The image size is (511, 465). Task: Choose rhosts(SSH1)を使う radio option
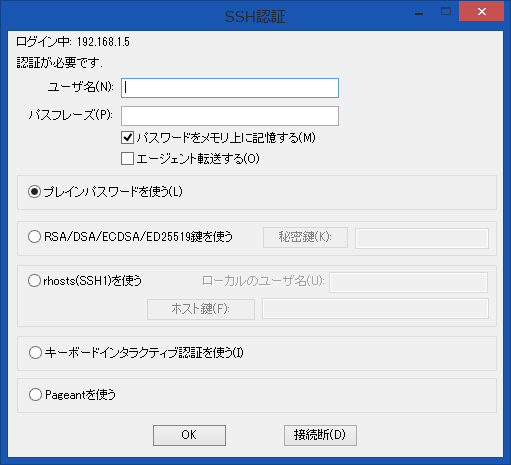click(x=35, y=281)
